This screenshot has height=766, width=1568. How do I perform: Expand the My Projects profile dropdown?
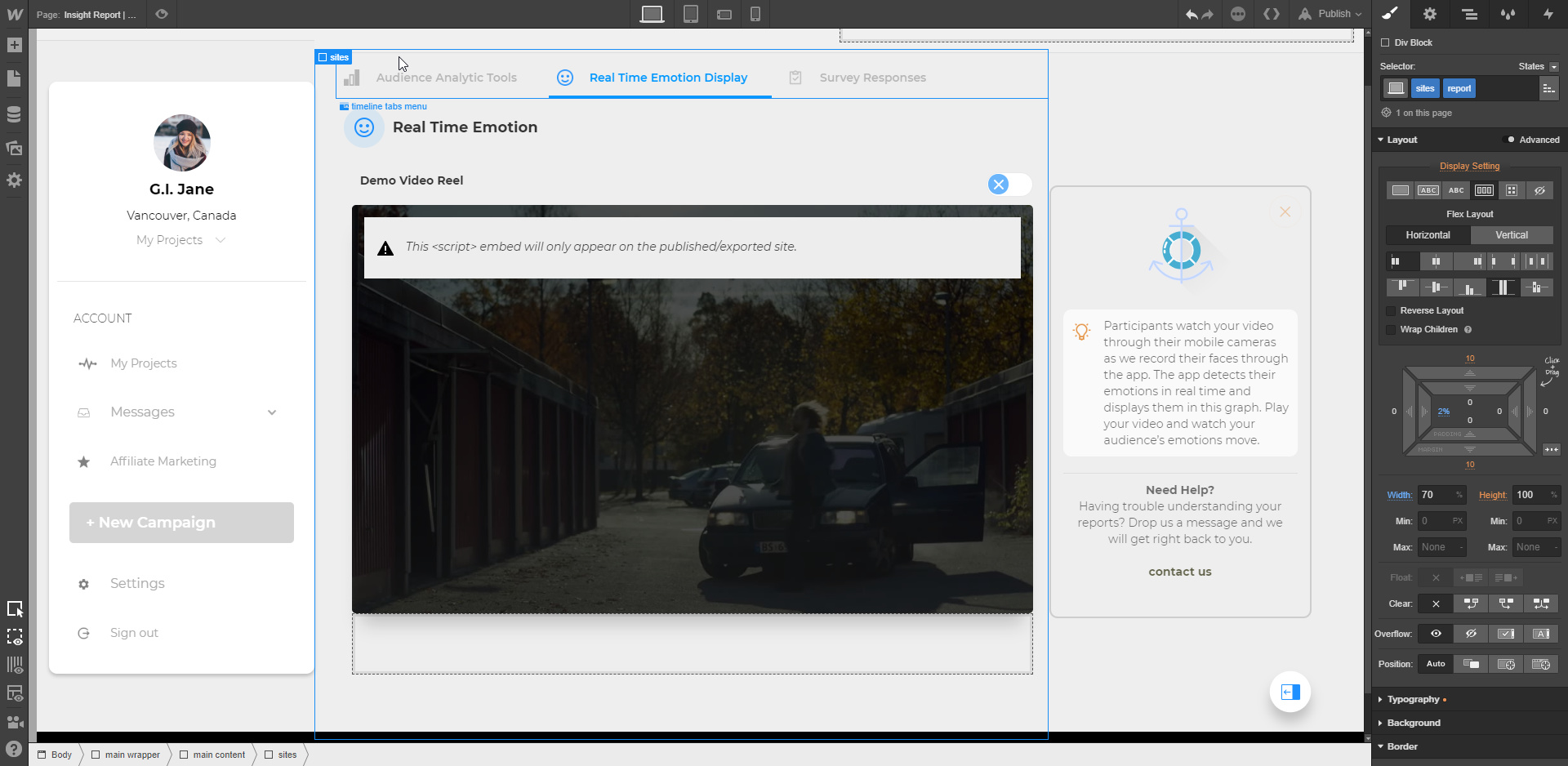(181, 240)
